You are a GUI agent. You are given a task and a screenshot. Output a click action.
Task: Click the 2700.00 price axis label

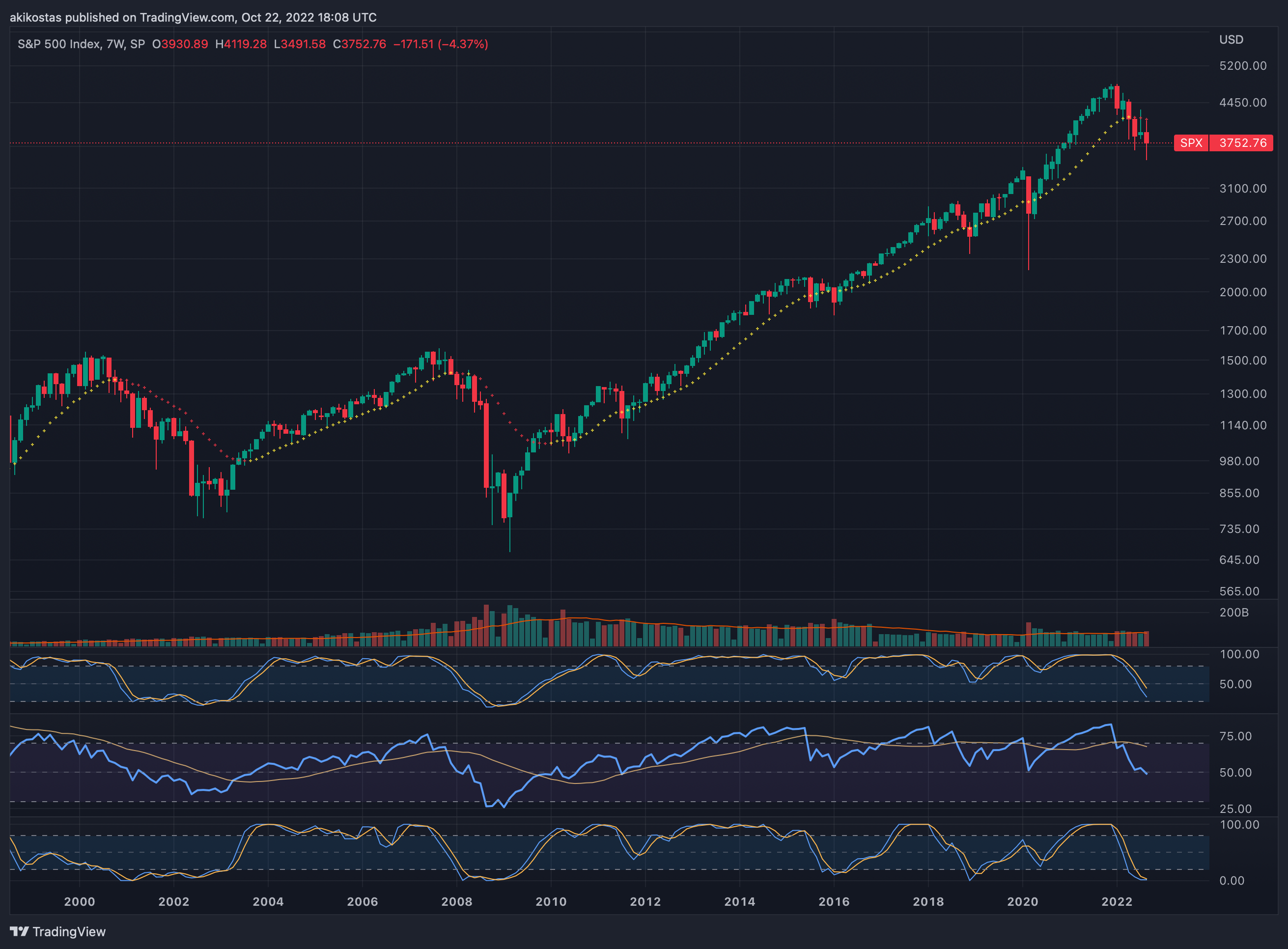coord(1243,221)
